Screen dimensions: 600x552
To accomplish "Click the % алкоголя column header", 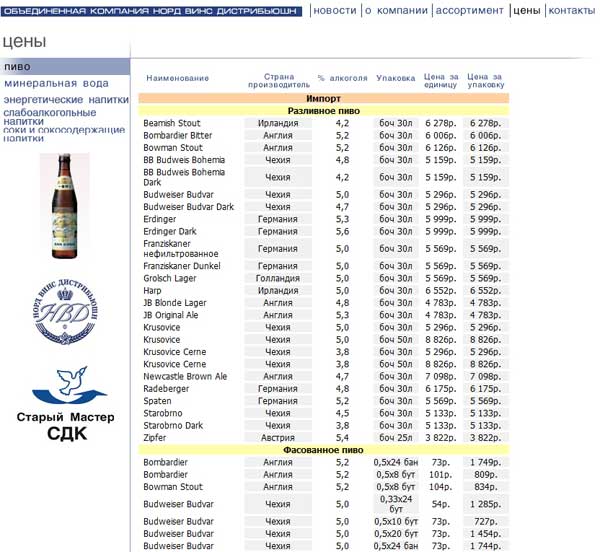I will (342, 78).
